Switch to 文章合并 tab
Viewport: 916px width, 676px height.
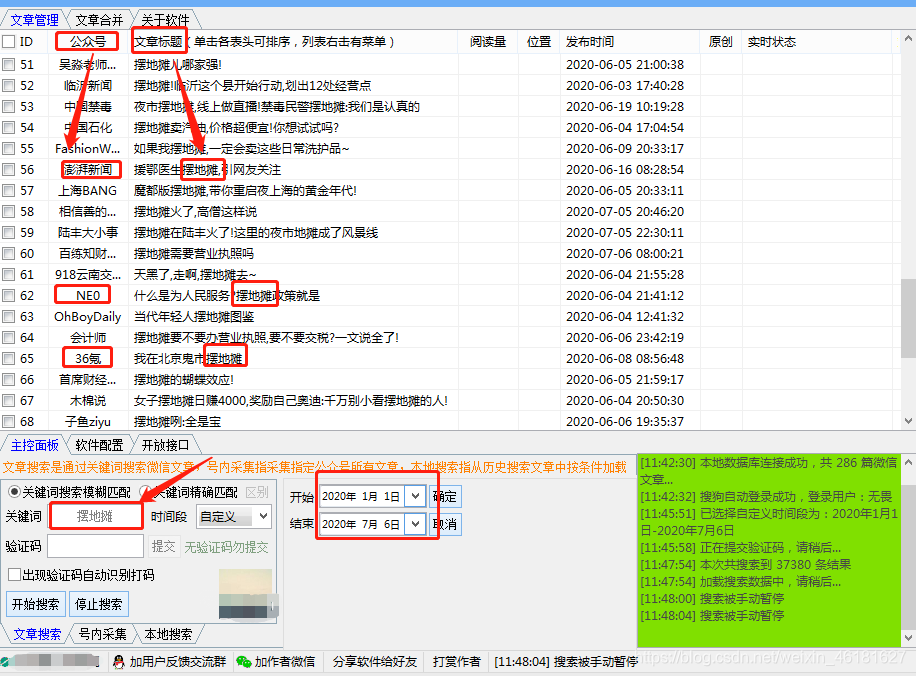click(x=99, y=20)
